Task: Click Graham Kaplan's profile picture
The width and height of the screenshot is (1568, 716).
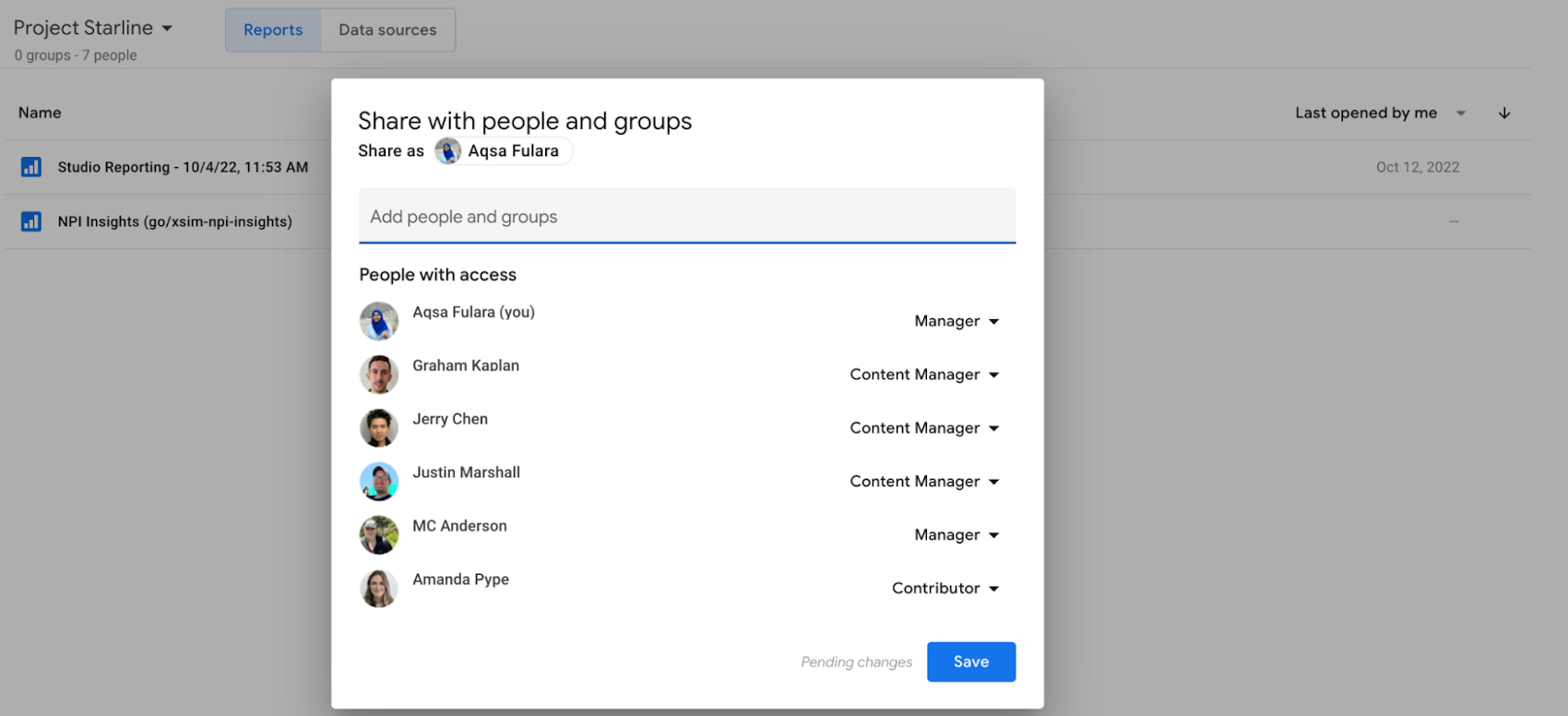Action: [x=378, y=375]
